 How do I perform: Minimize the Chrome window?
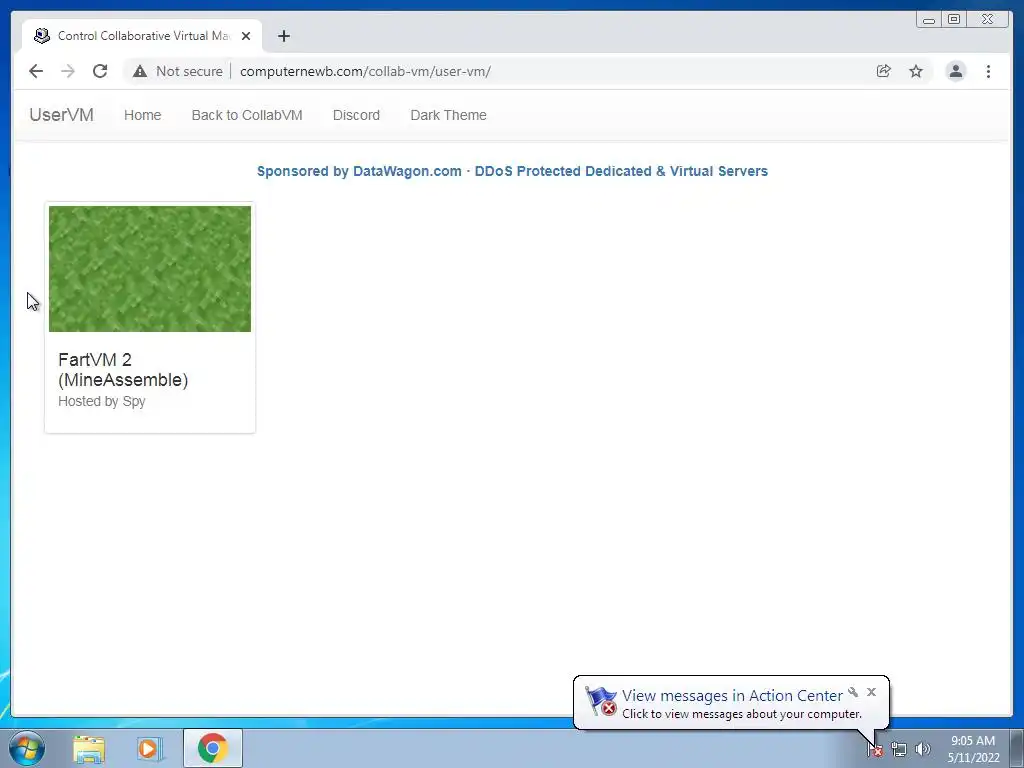[929, 20]
